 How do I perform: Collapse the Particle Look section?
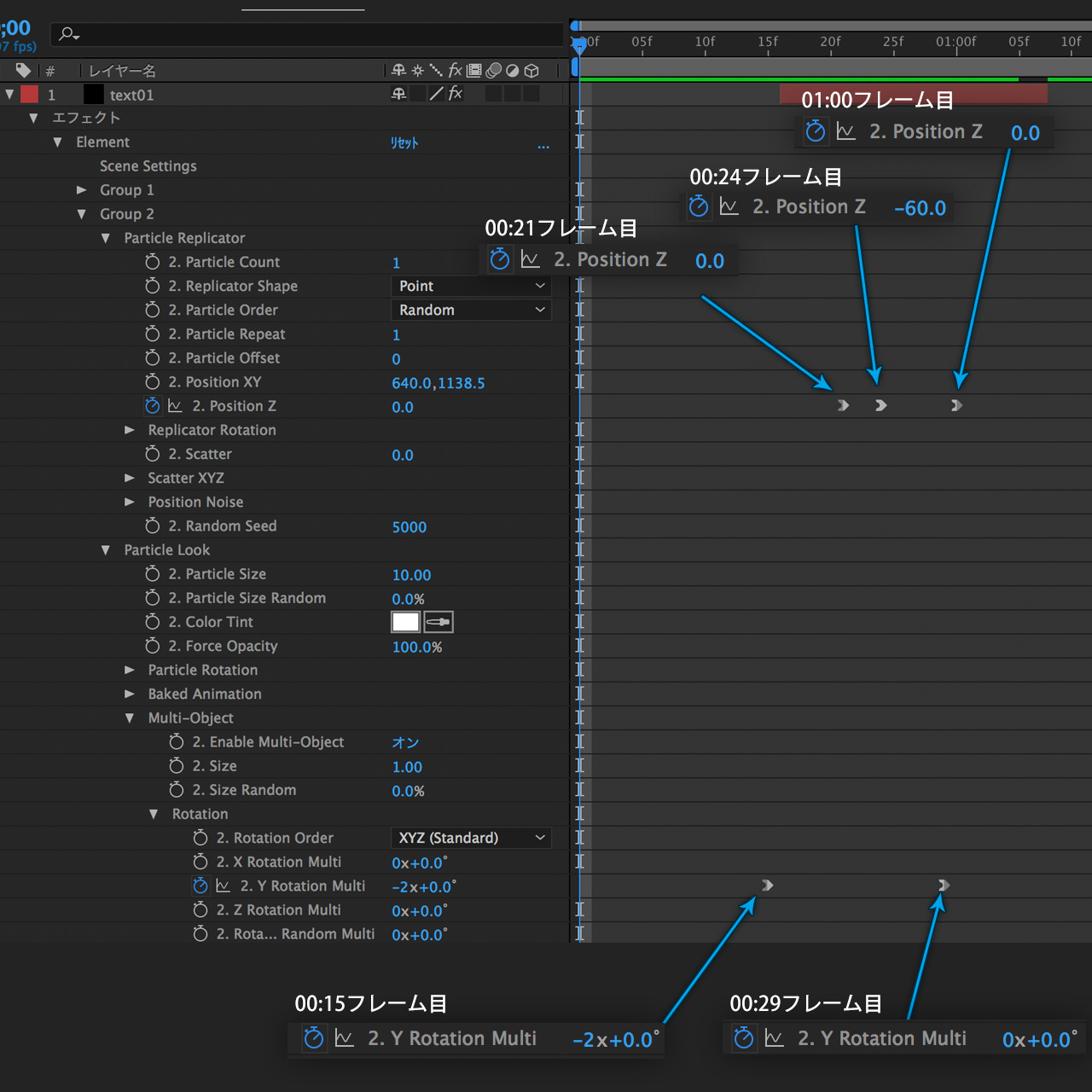coord(106,550)
